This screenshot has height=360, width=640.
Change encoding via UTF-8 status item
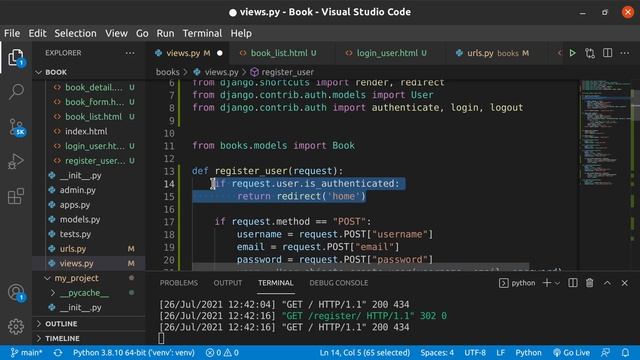475,353
